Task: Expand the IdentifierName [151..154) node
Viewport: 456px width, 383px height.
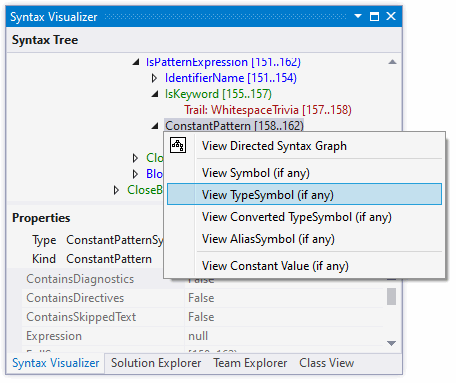Action: [x=154, y=78]
